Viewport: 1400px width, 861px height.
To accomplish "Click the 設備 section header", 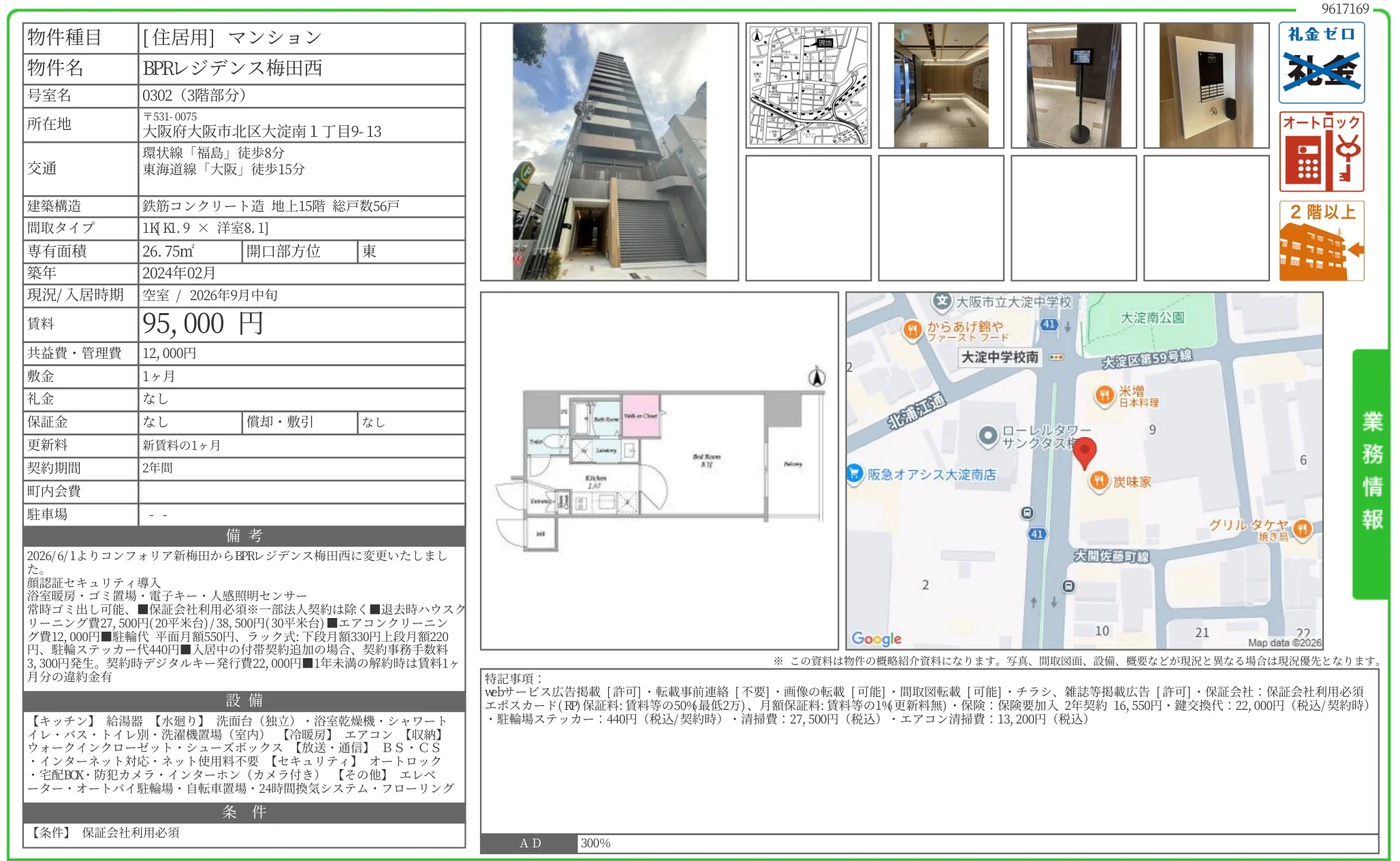I will click(x=244, y=700).
